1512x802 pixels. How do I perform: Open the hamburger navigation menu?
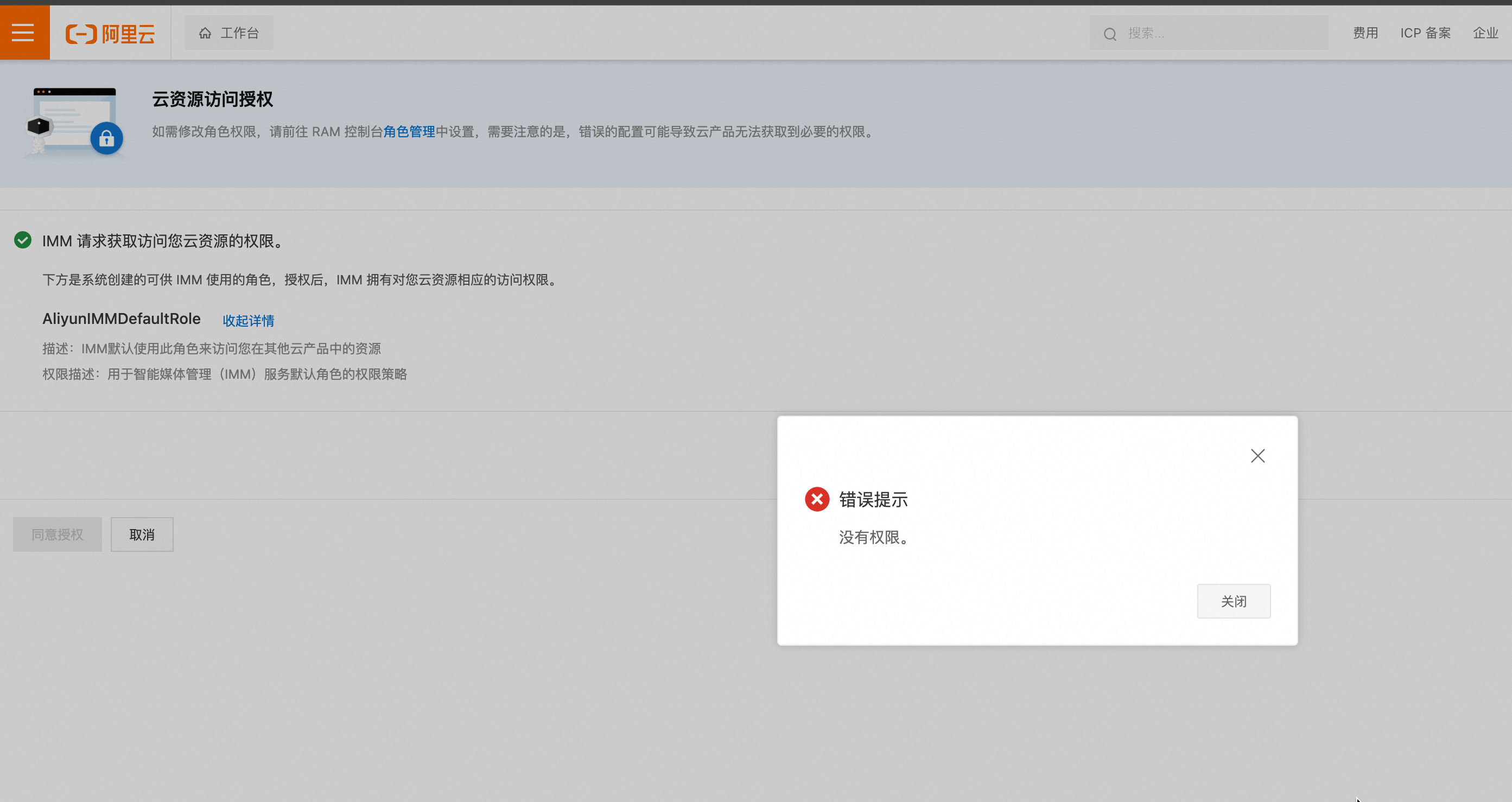23,33
